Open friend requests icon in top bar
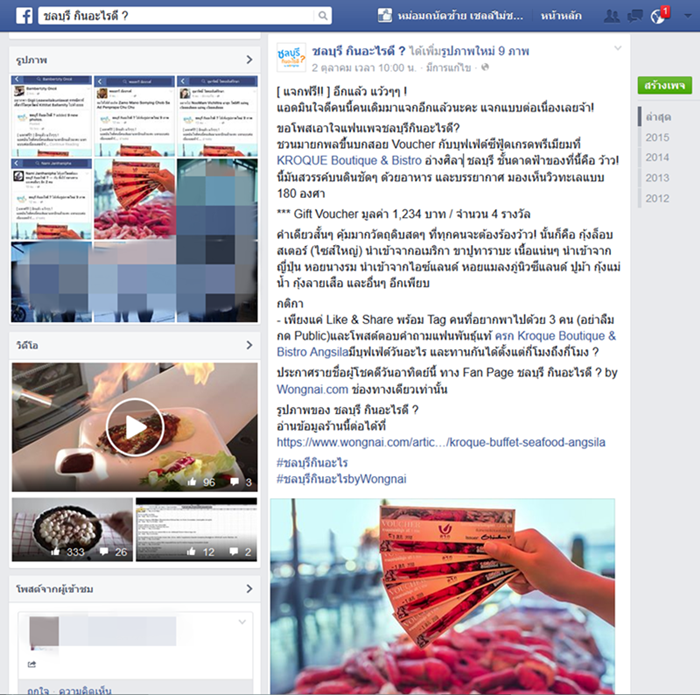 611,16
